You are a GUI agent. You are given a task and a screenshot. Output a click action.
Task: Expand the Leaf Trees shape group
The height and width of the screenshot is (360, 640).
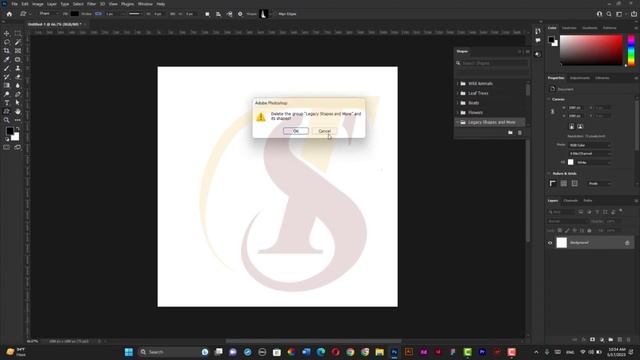[x=458, y=93]
